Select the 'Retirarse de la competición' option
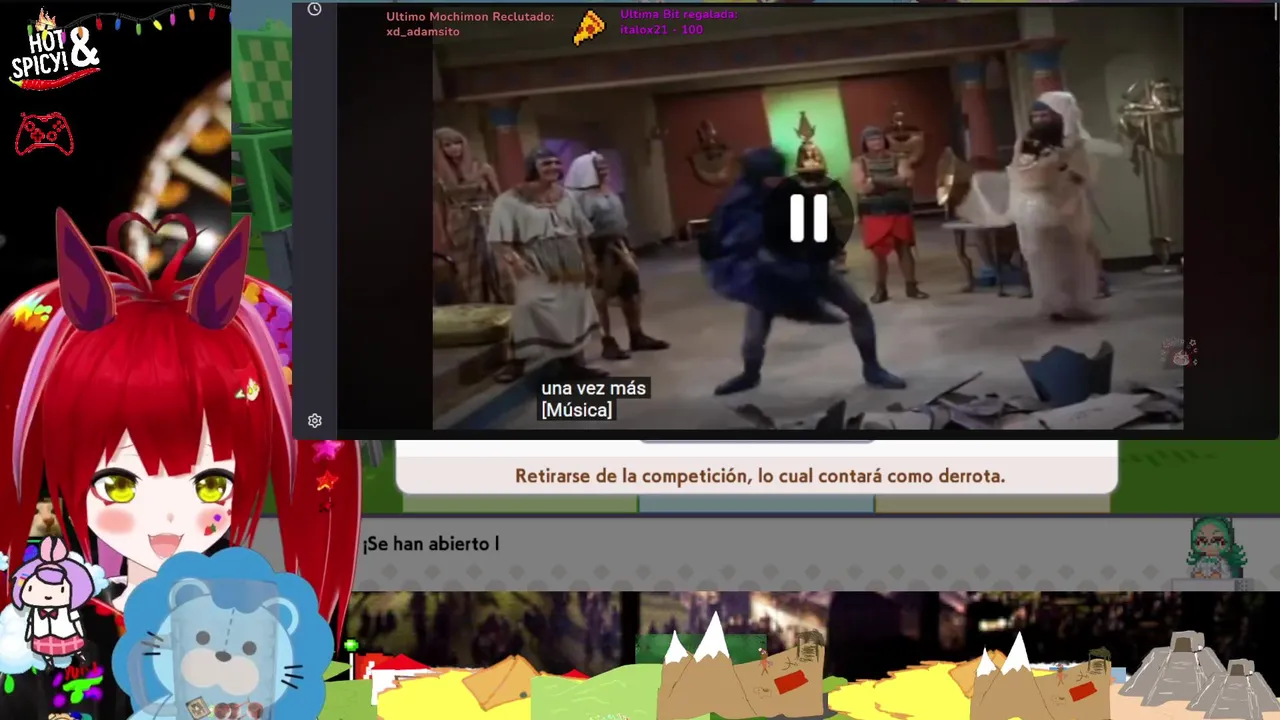This screenshot has height=720, width=1280. (x=759, y=476)
